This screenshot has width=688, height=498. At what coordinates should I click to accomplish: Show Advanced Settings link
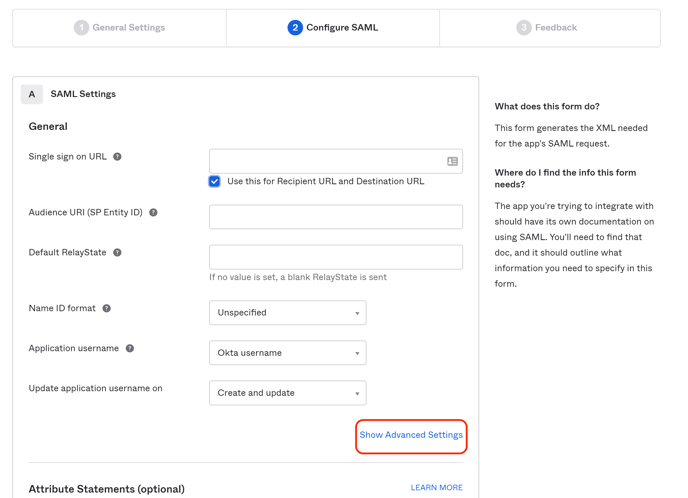pos(411,435)
